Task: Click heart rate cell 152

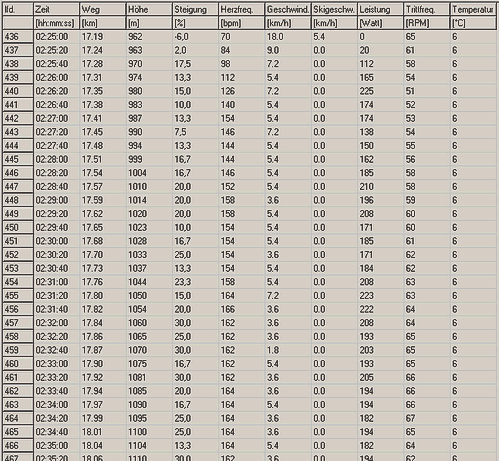Action: click(x=242, y=186)
